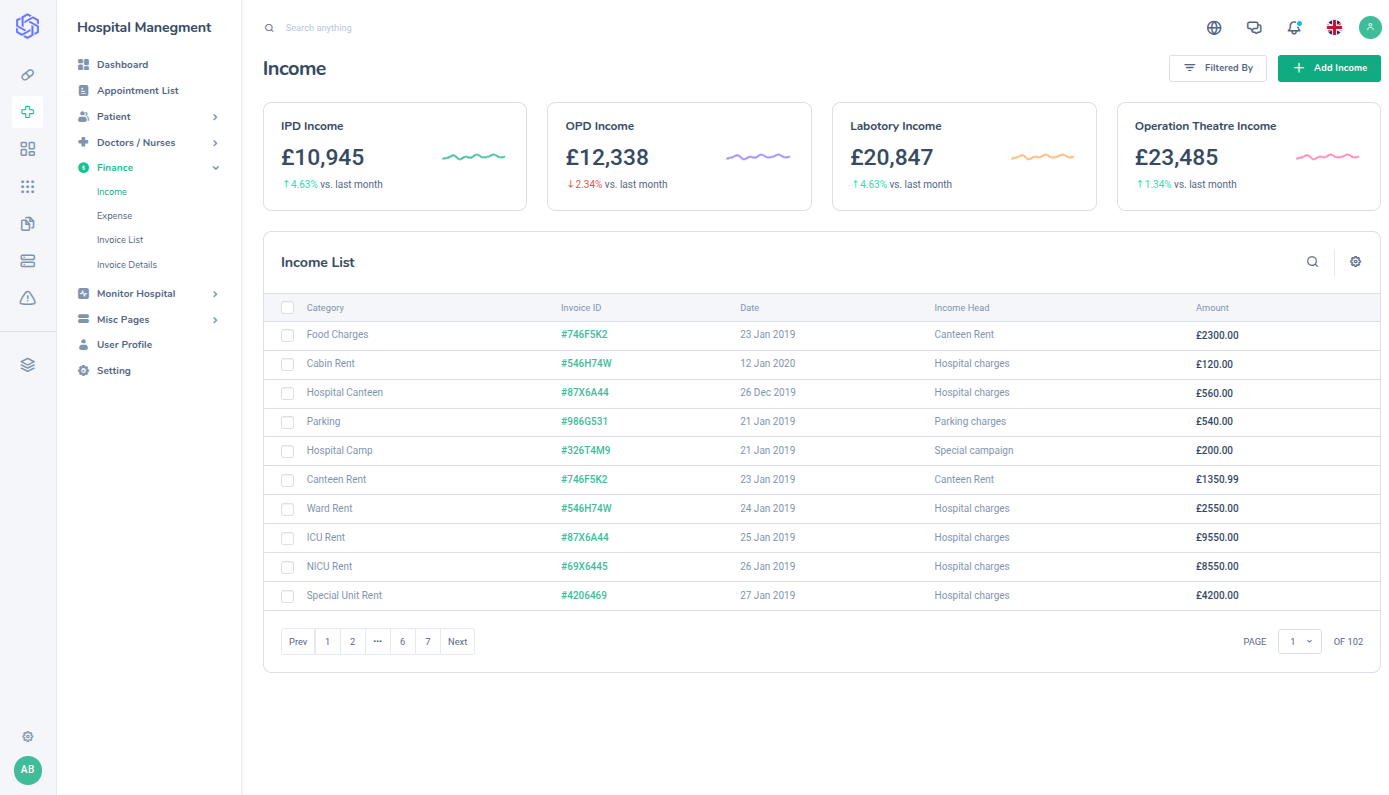This screenshot has height=795, width=1389.
Task: Tick the Hospital Camp row checkbox
Action: (x=288, y=452)
